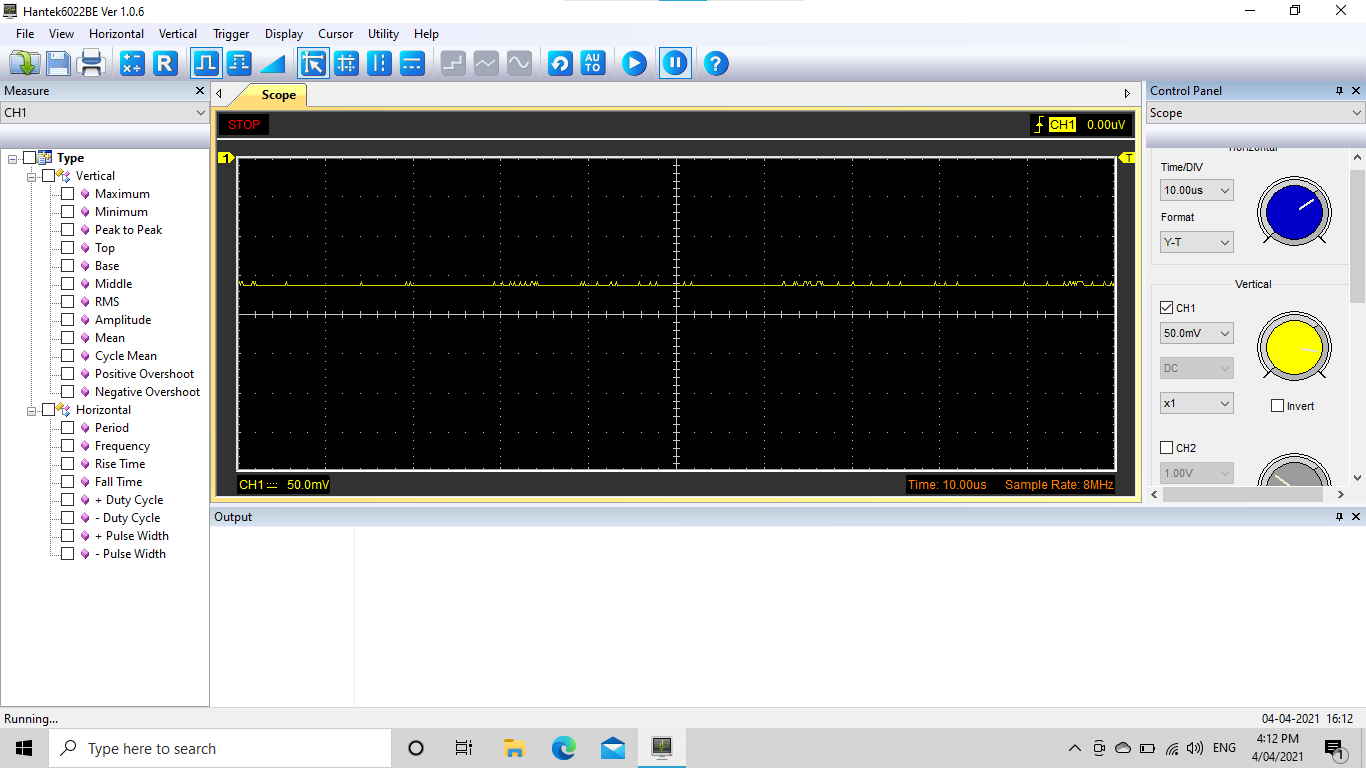
Task: Open the Trigger menu
Action: pos(231,34)
